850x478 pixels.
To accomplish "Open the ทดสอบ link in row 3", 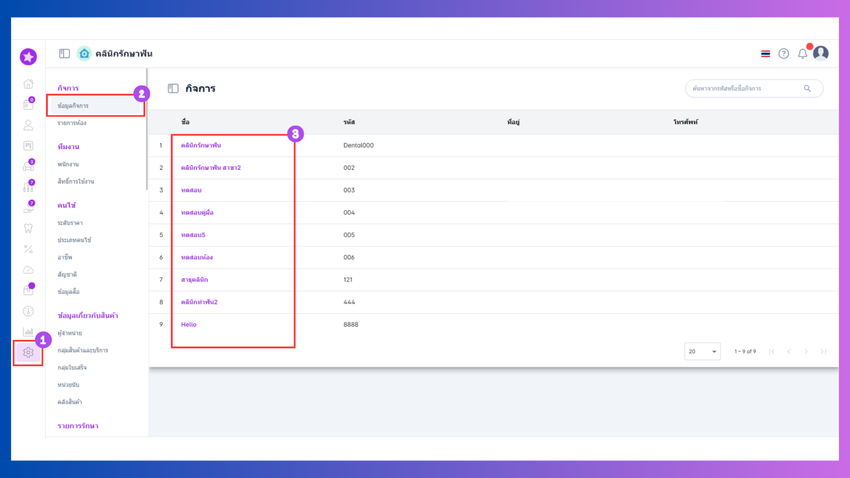I will 191,190.
